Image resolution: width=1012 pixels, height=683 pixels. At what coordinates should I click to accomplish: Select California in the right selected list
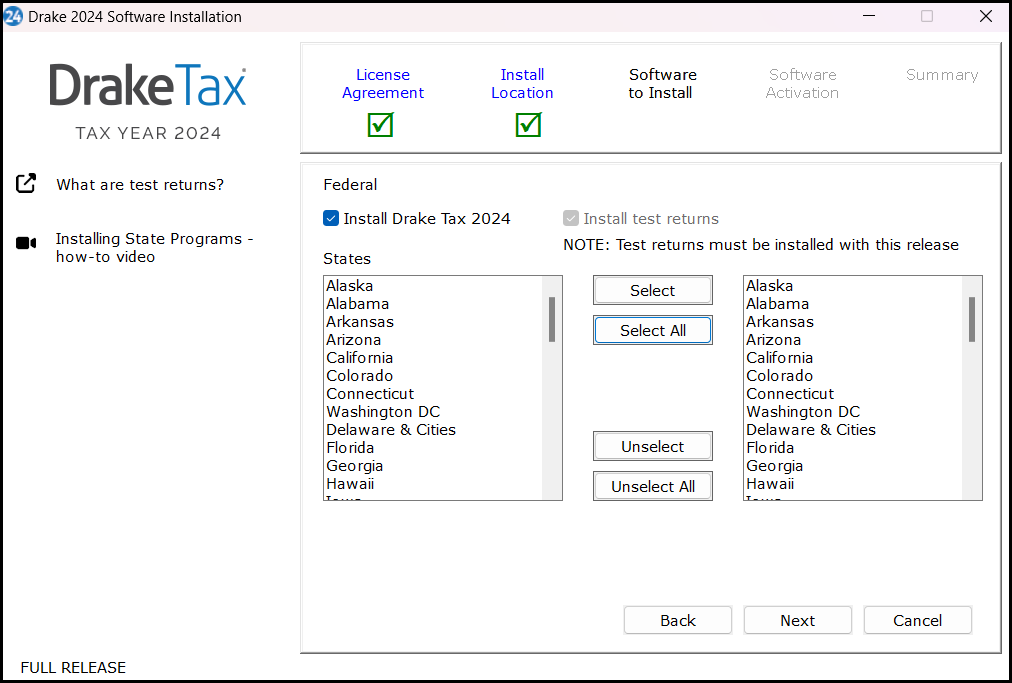(853, 358)
